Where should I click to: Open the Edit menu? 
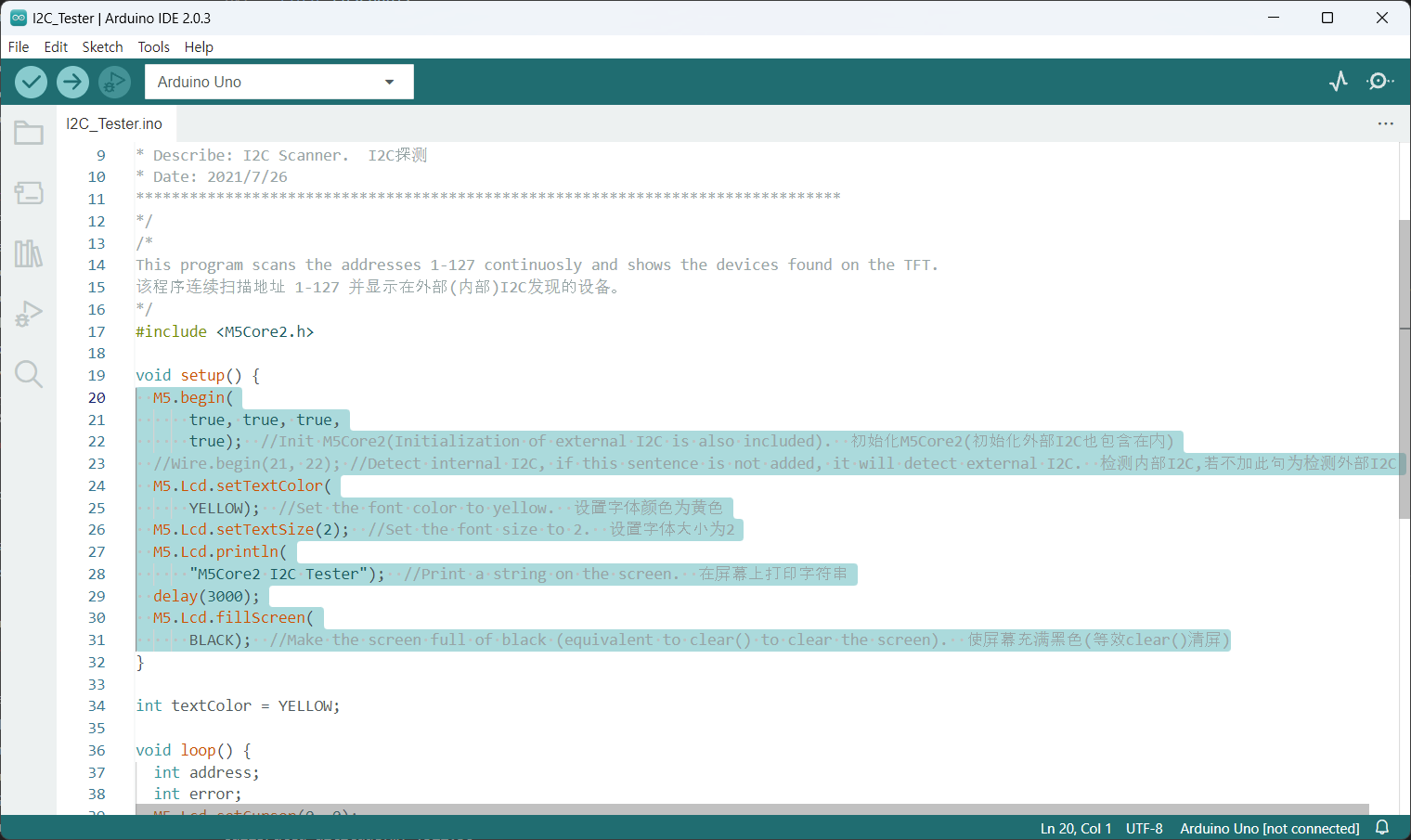tap(56, 46)
